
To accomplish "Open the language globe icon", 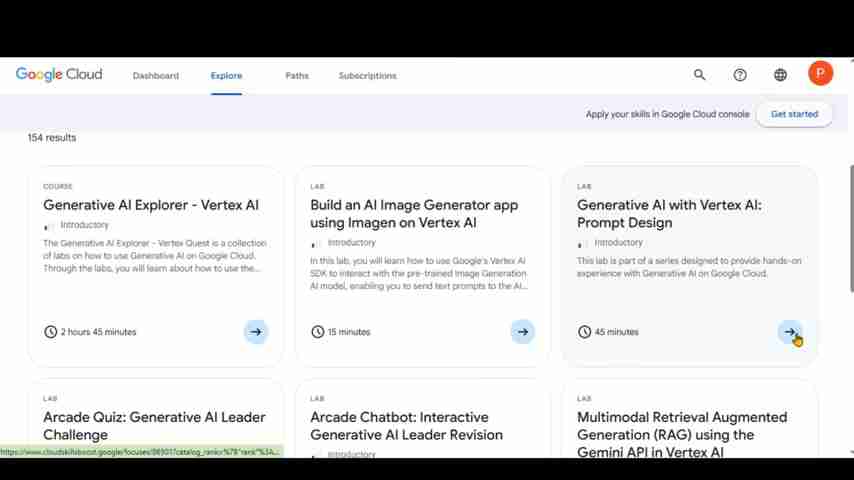I will 780,75.
